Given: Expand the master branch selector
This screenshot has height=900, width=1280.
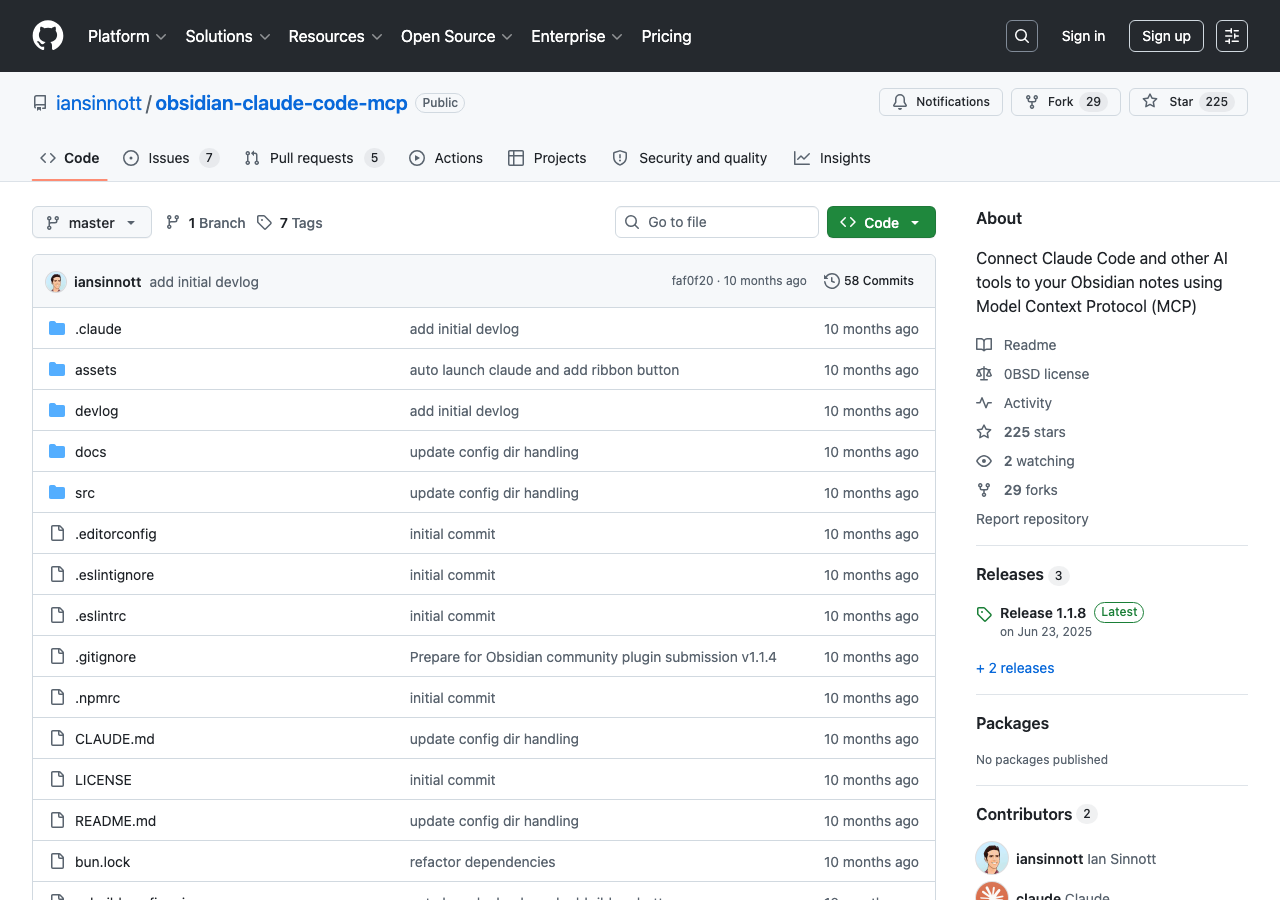Looking at the screenshot, I should coord(92,223).
